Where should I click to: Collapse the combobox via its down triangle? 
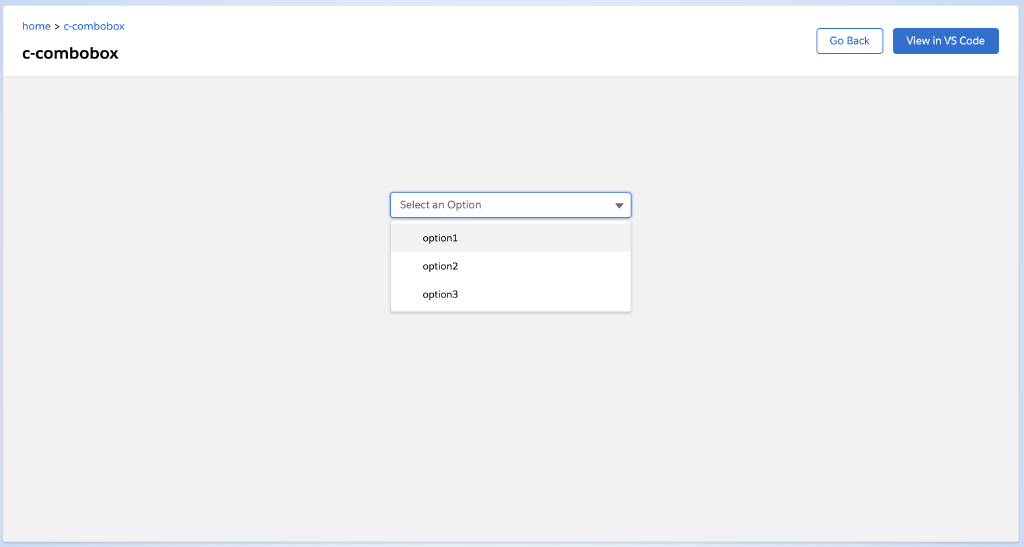click(619, 205)
